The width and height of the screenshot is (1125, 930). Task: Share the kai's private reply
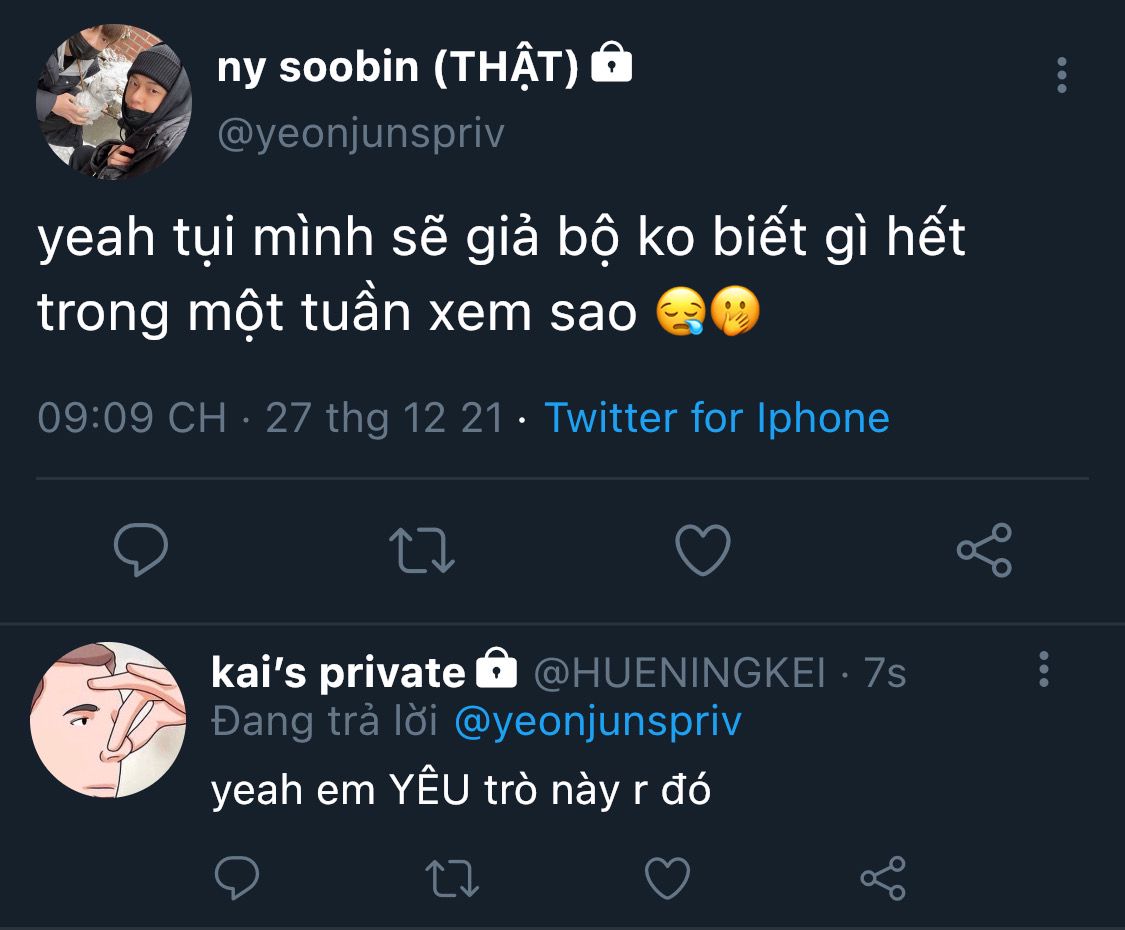pyautogui.click(x=883, y=879)
